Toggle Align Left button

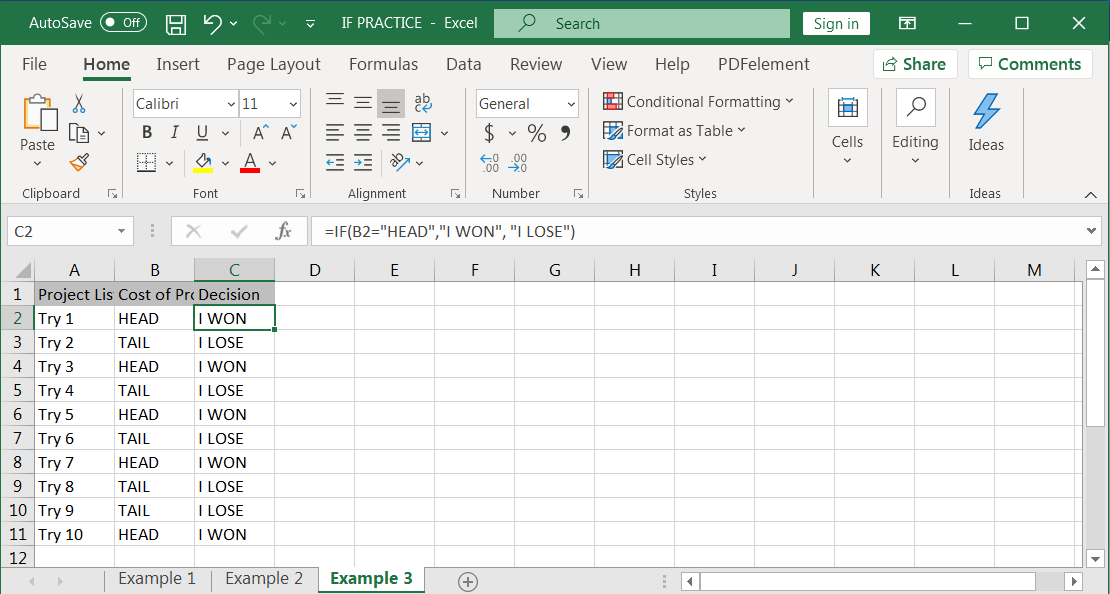335,132
